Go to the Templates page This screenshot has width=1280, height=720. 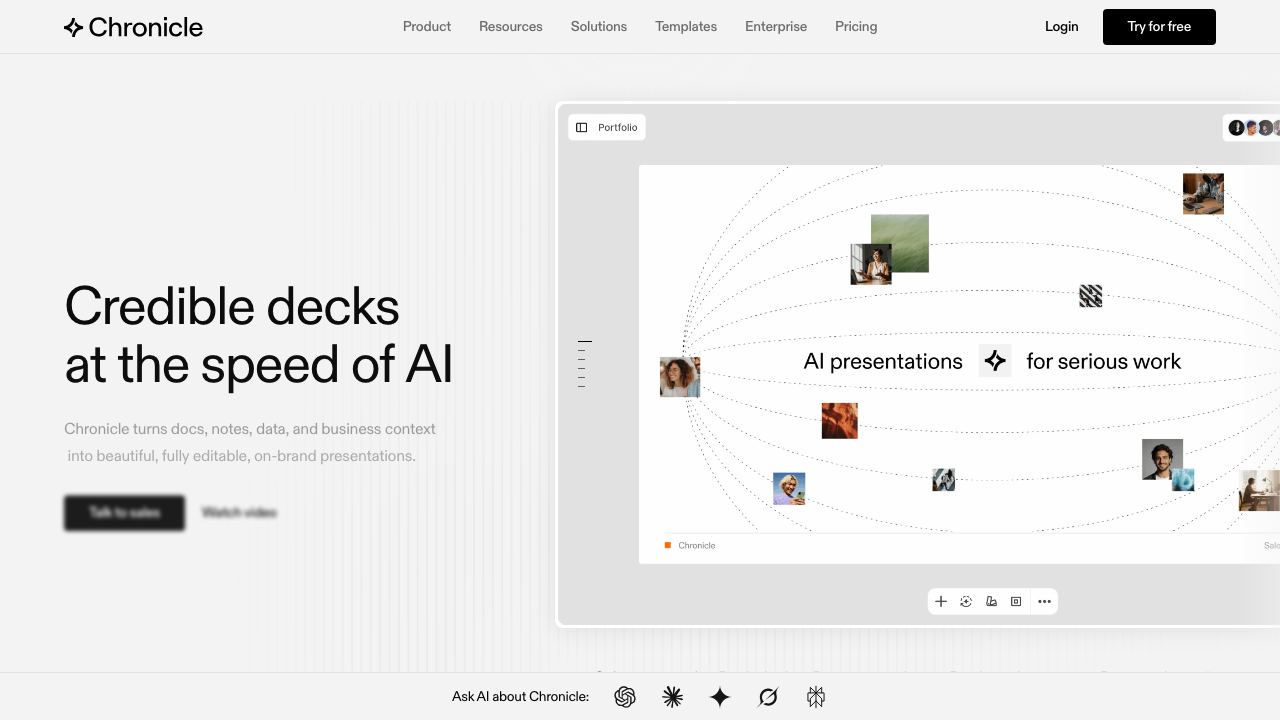(686, 27)
